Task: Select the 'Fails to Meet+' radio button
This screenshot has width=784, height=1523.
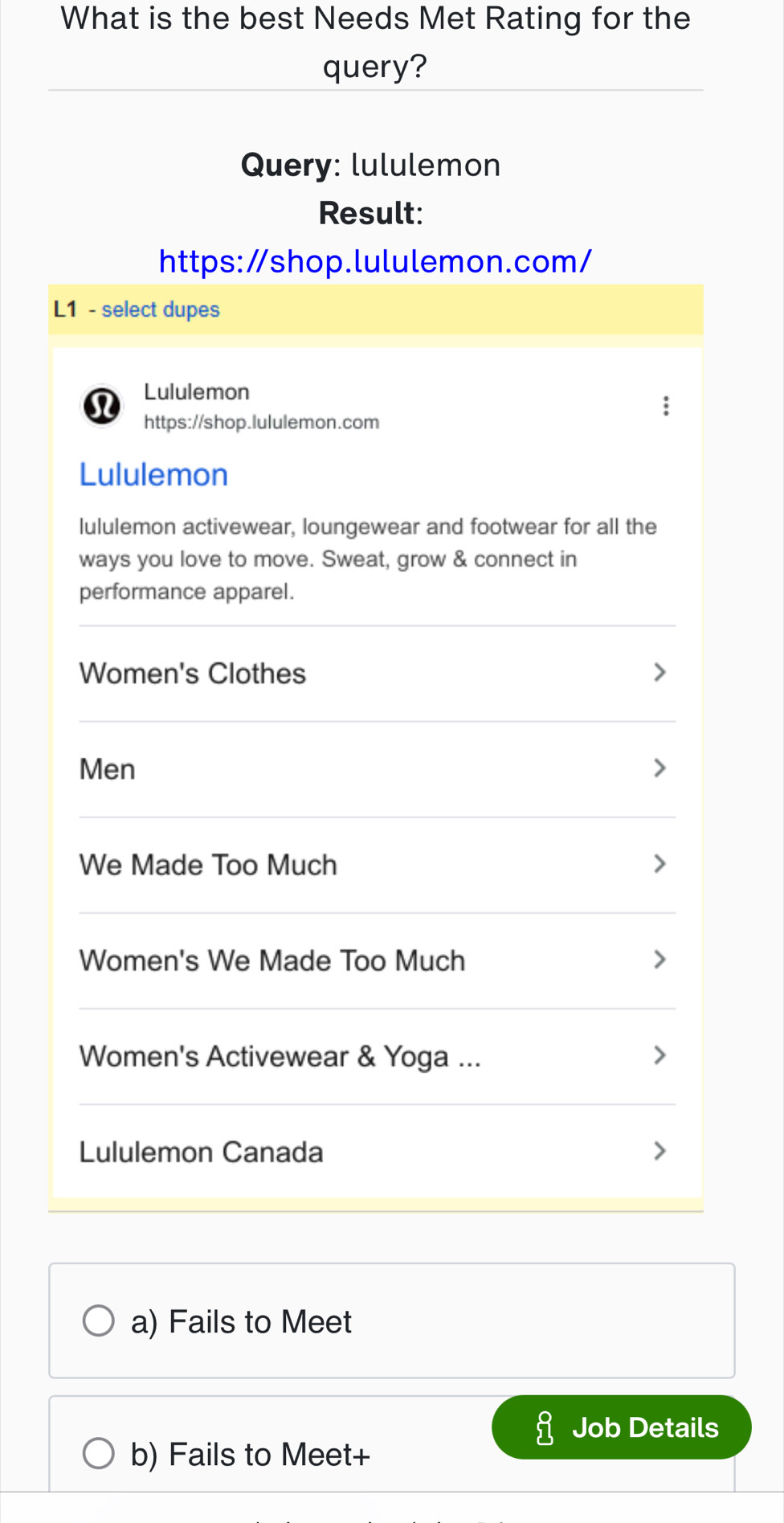Action: [x=99, y=1453]
